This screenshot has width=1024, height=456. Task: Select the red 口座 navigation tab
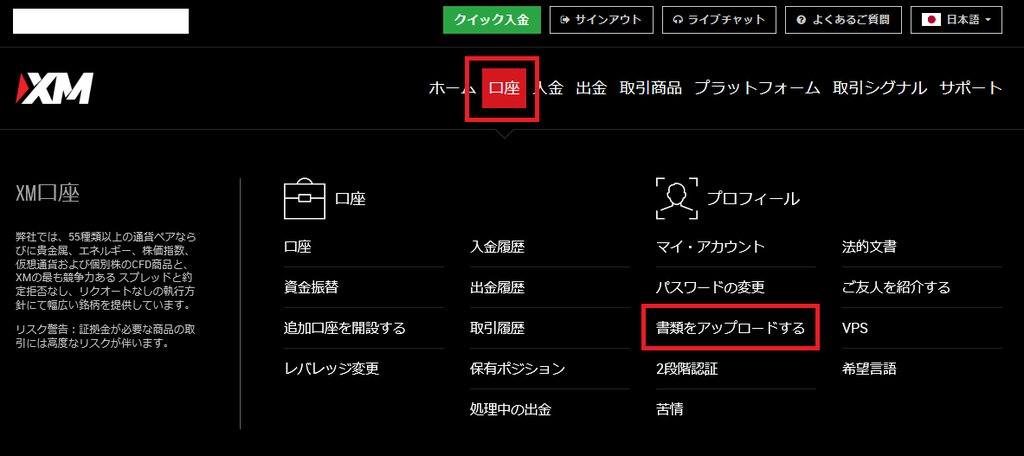pos(504,88)
